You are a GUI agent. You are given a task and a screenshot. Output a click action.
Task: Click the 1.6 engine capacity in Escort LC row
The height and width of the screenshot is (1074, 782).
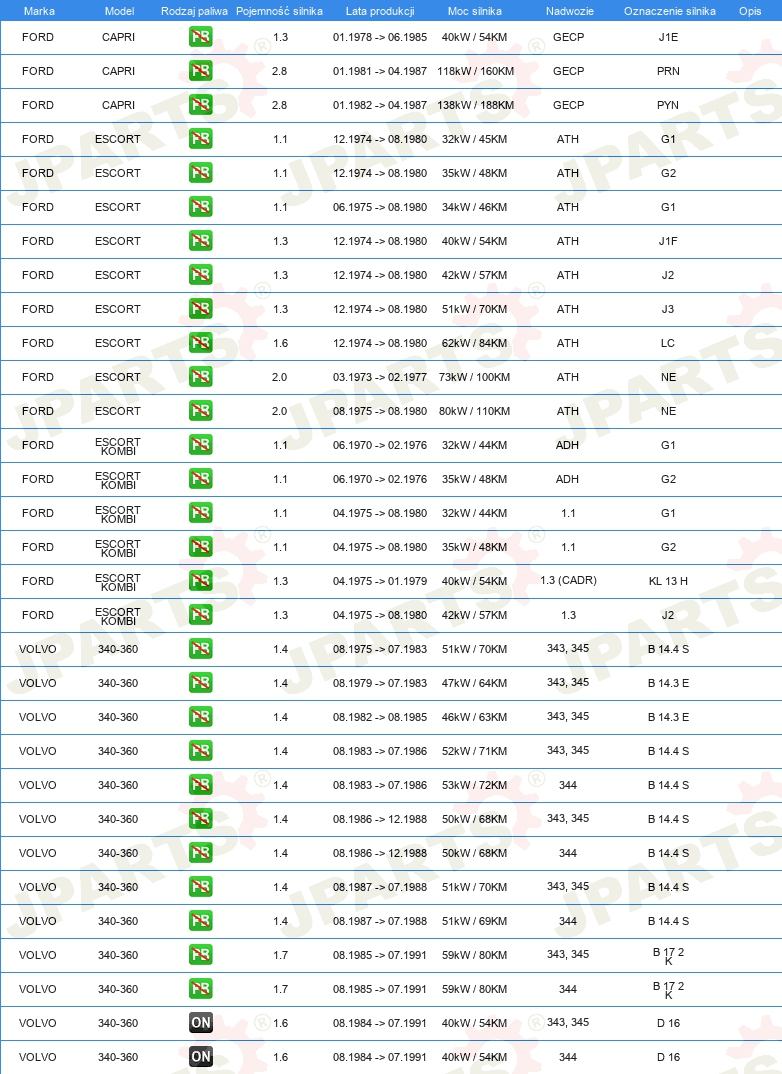[x=281, y=343]
